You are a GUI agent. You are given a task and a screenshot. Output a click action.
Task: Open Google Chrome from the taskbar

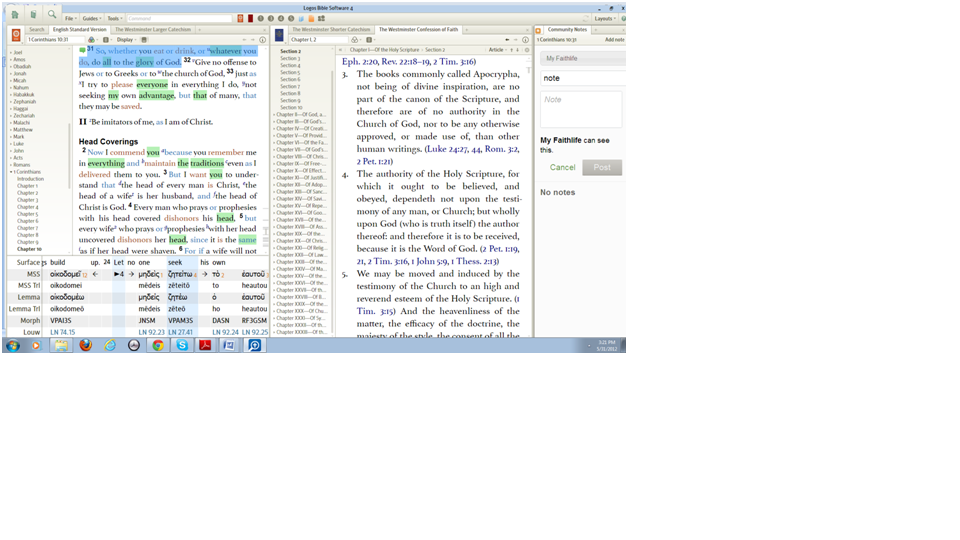tap(158, 345)
